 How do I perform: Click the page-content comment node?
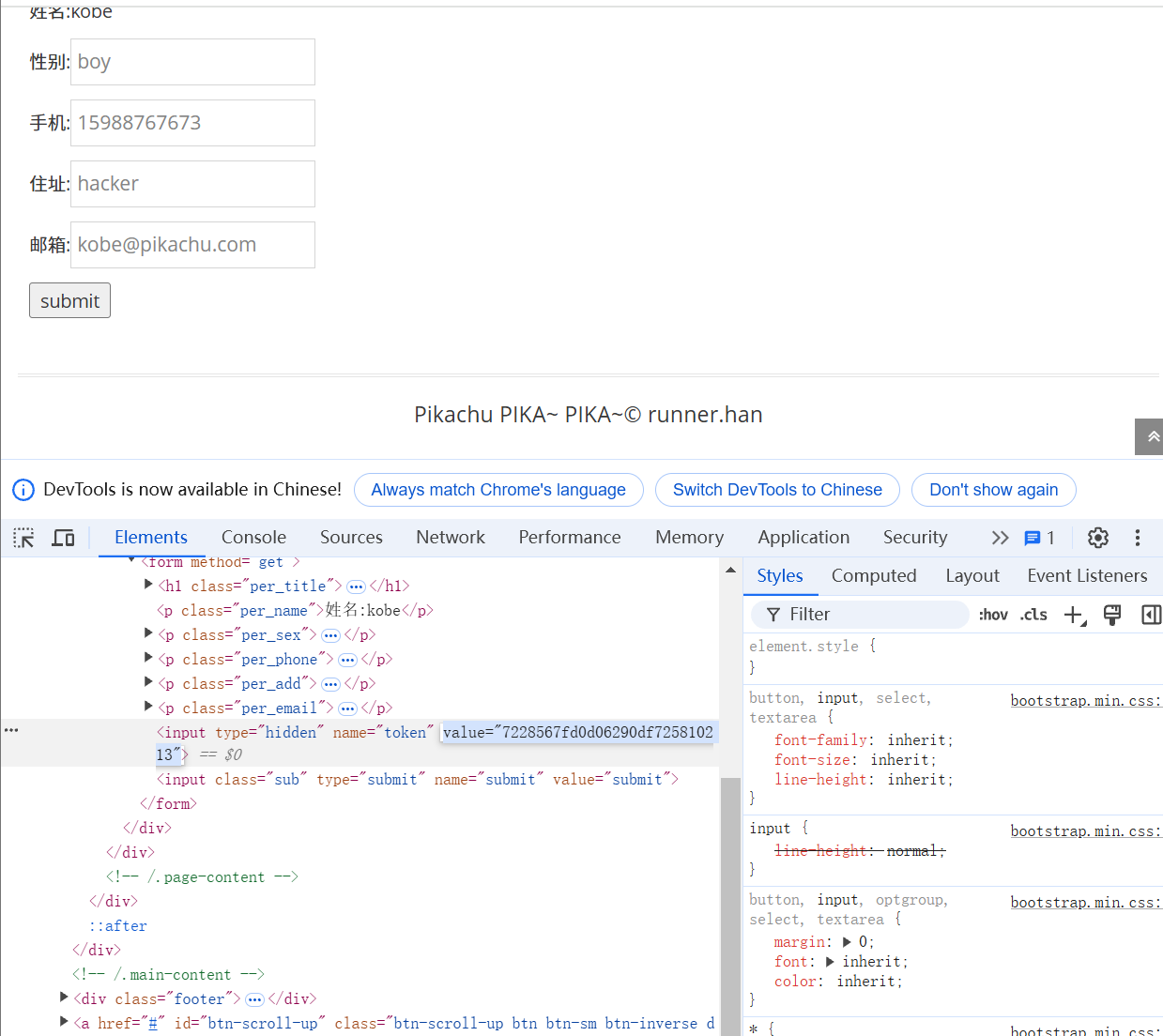[x=202, y=876]
